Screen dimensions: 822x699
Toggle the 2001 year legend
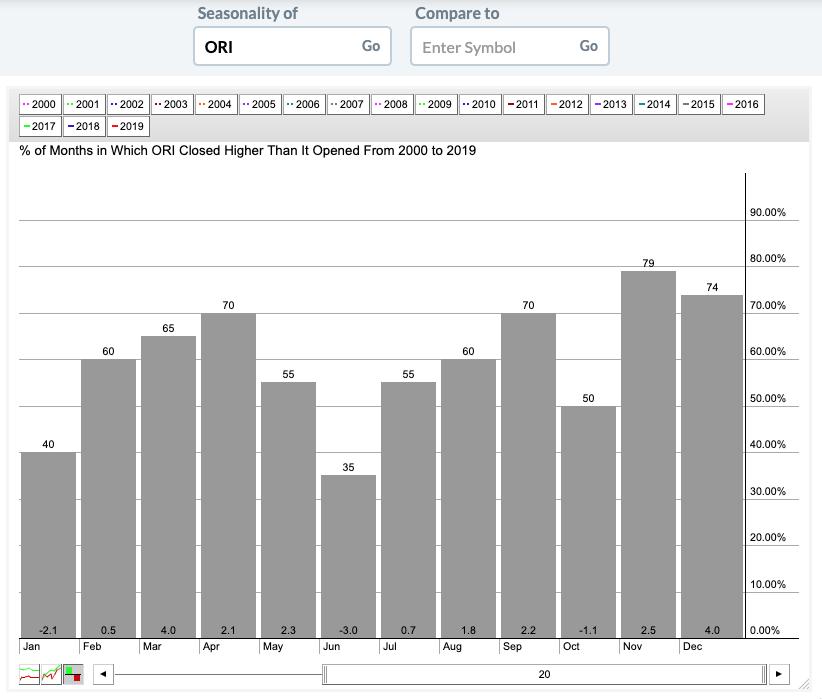(x=84, y=104)
